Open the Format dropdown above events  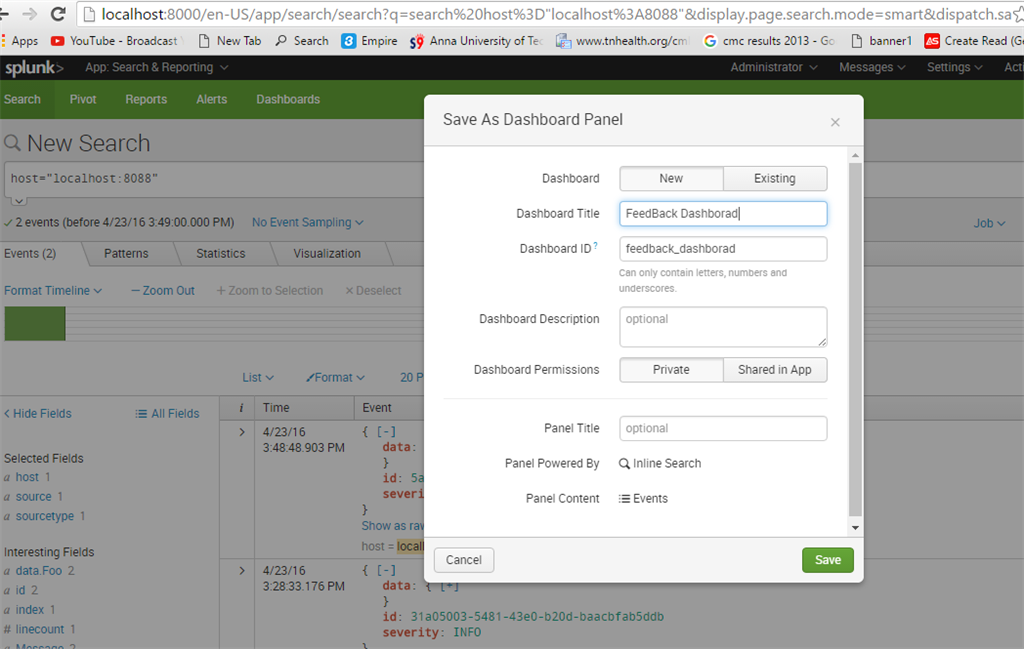click(x=335, y=377)
